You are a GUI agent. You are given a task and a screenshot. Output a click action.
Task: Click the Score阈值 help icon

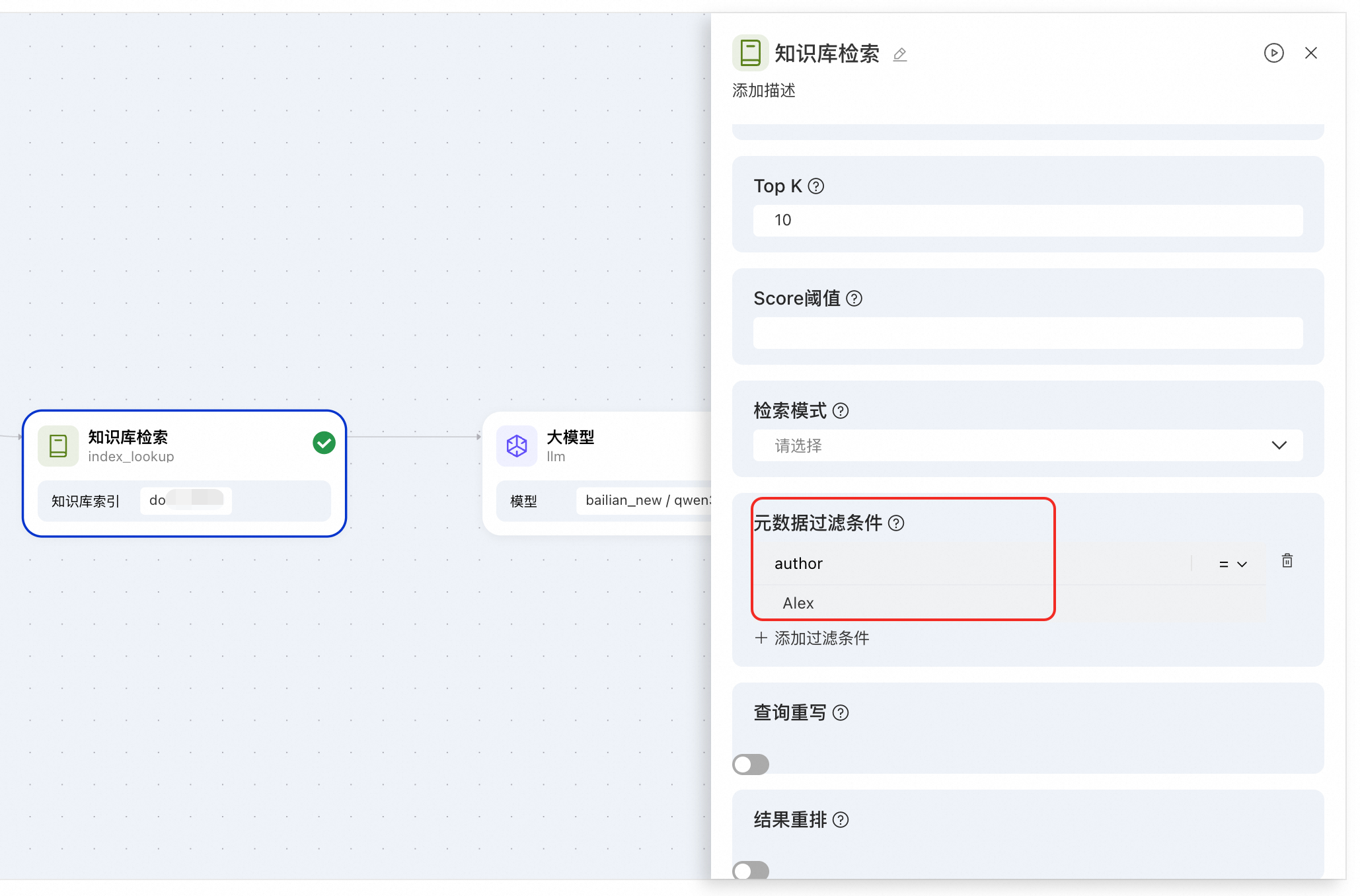pyautogui.click(x=854, y=299)
